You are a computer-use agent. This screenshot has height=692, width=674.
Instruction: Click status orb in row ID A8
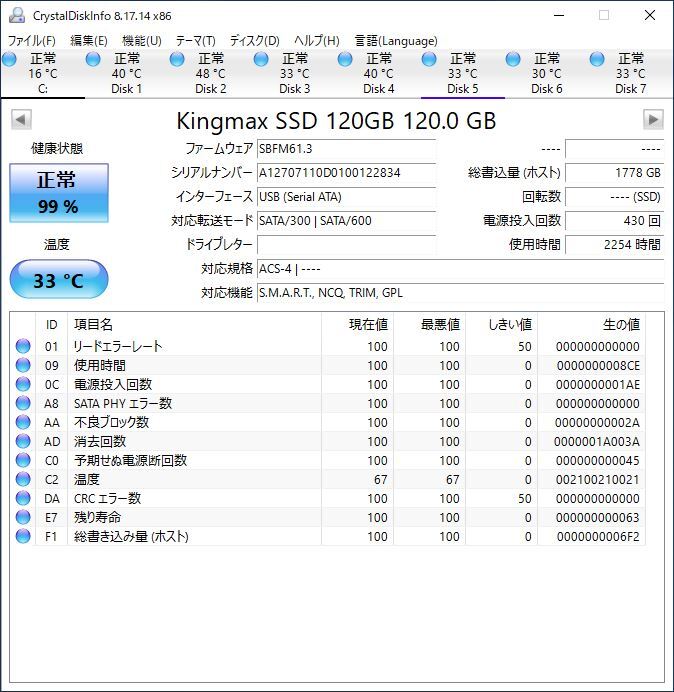click(x=23, y=403)
